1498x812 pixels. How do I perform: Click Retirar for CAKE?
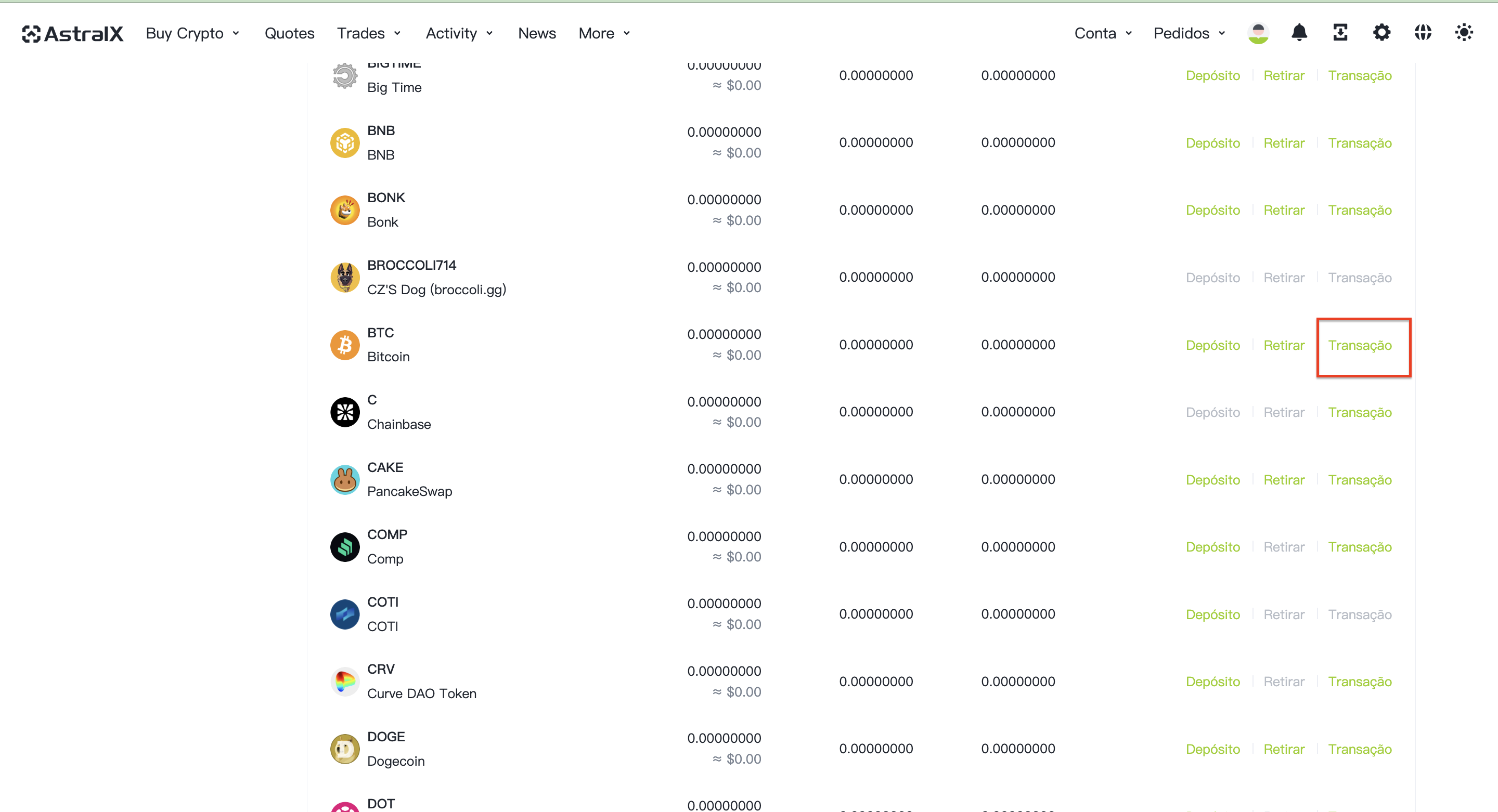point(1283,479)
